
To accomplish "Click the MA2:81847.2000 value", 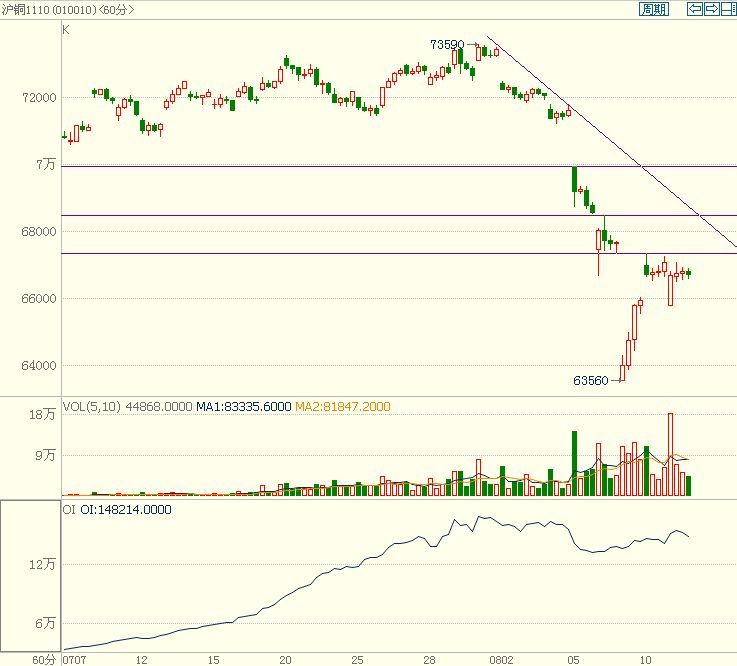I will (343, 407).
